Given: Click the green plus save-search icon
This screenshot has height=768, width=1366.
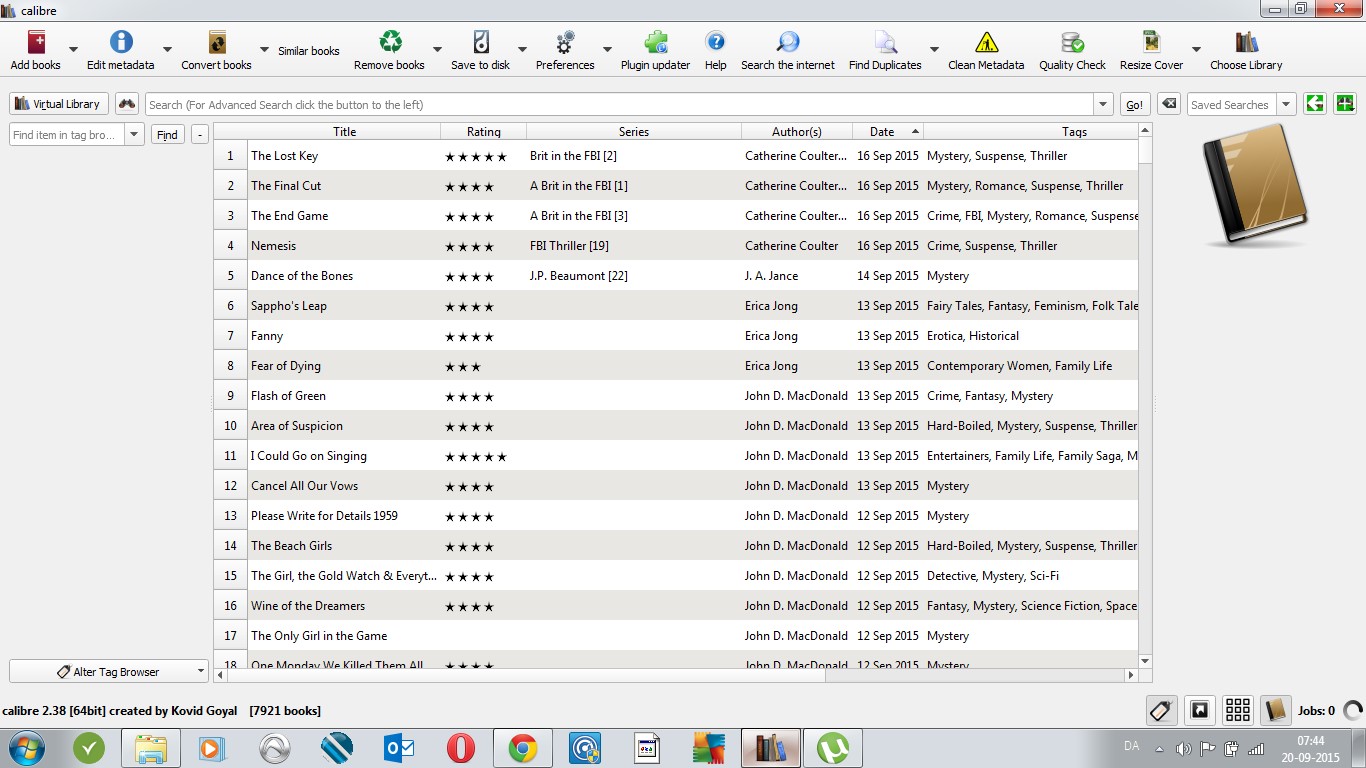Looking at the screenshot, I should pyautogui.click(x=1345, y=104).
